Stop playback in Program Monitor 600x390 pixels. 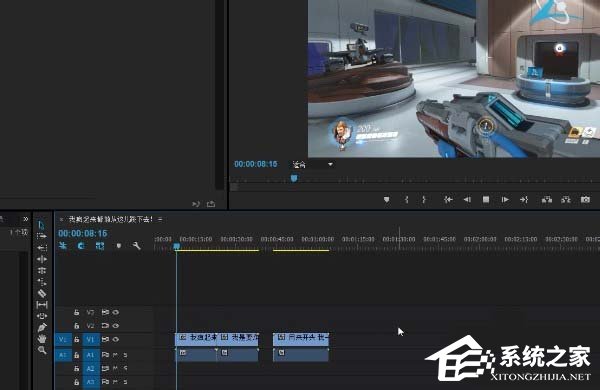486,199
